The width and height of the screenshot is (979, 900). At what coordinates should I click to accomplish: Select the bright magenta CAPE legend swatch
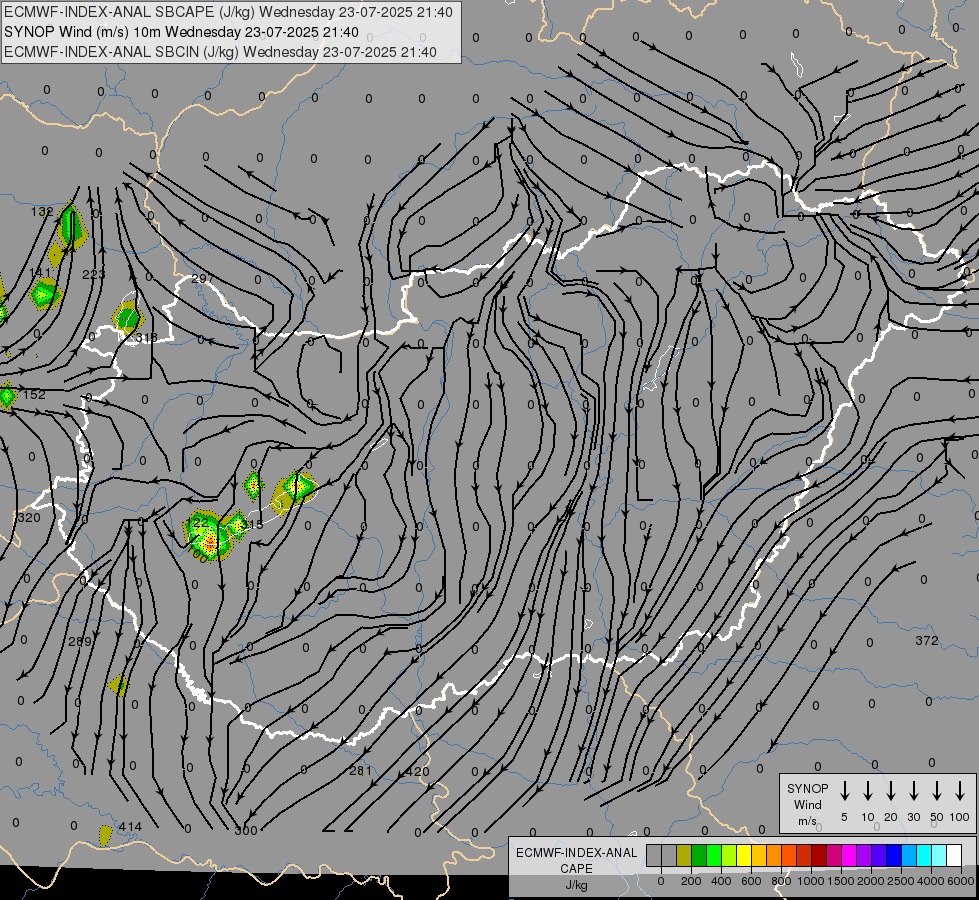(x=849, y=855)
